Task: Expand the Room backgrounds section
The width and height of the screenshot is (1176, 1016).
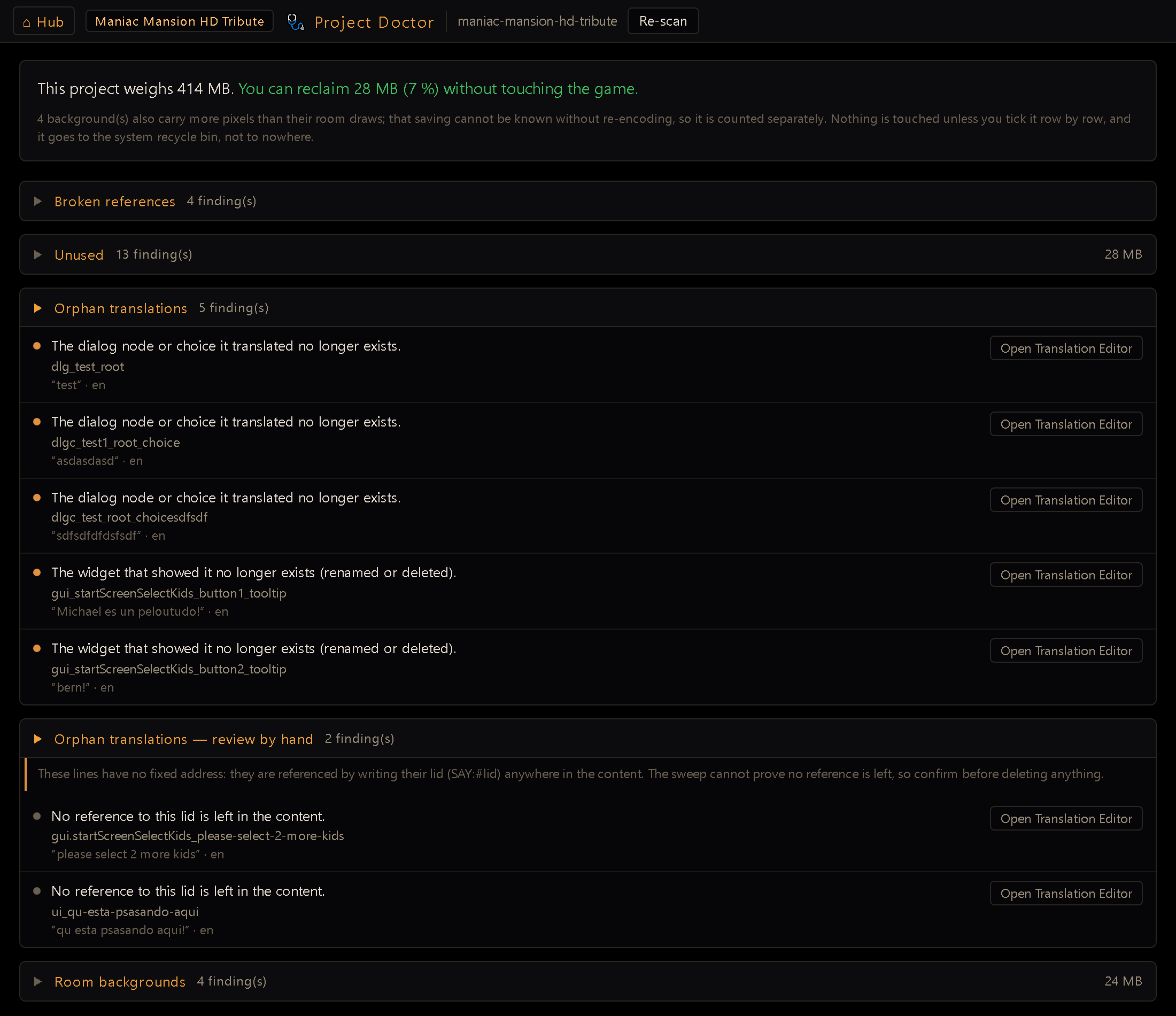Action: tap(587, 981)
